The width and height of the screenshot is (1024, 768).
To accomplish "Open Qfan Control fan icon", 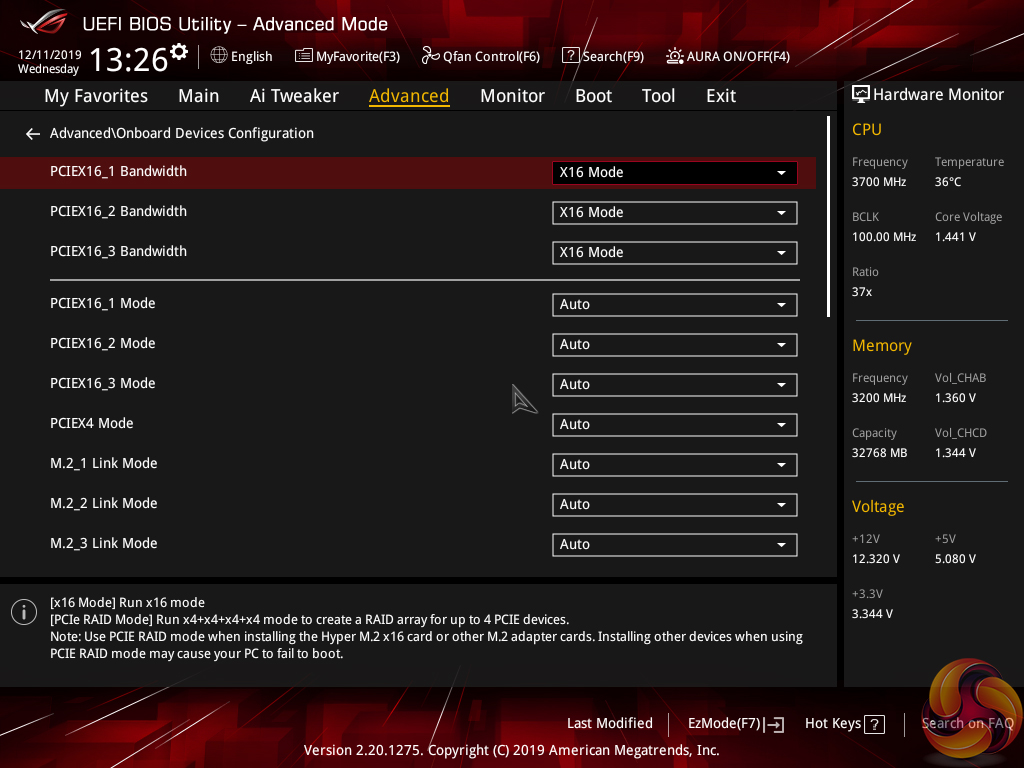I will point(430,56).
